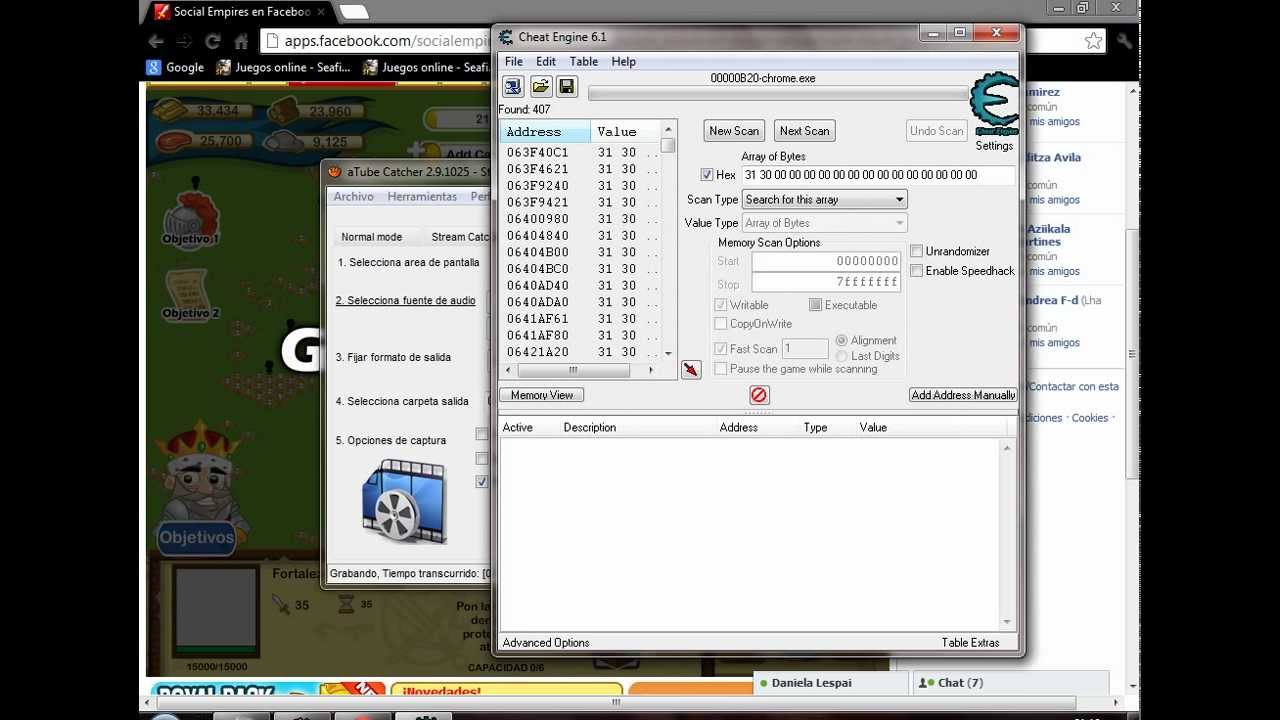Sort by the Address column header

click(x=545, y=132)
